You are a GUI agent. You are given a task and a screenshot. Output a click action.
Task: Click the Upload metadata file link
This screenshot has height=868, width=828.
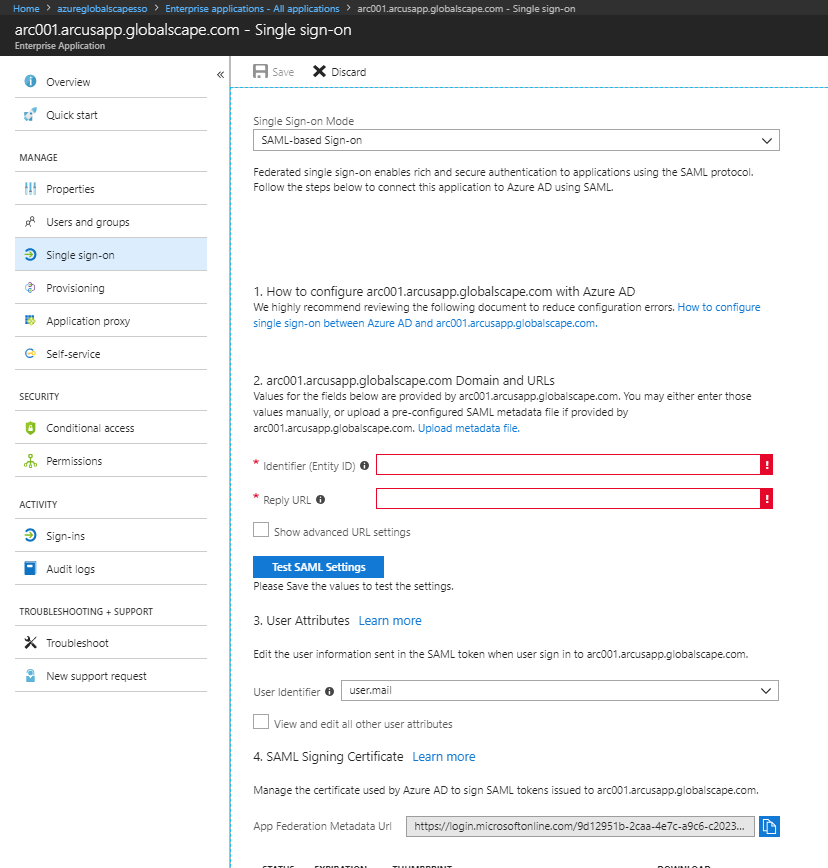point(469,428)
